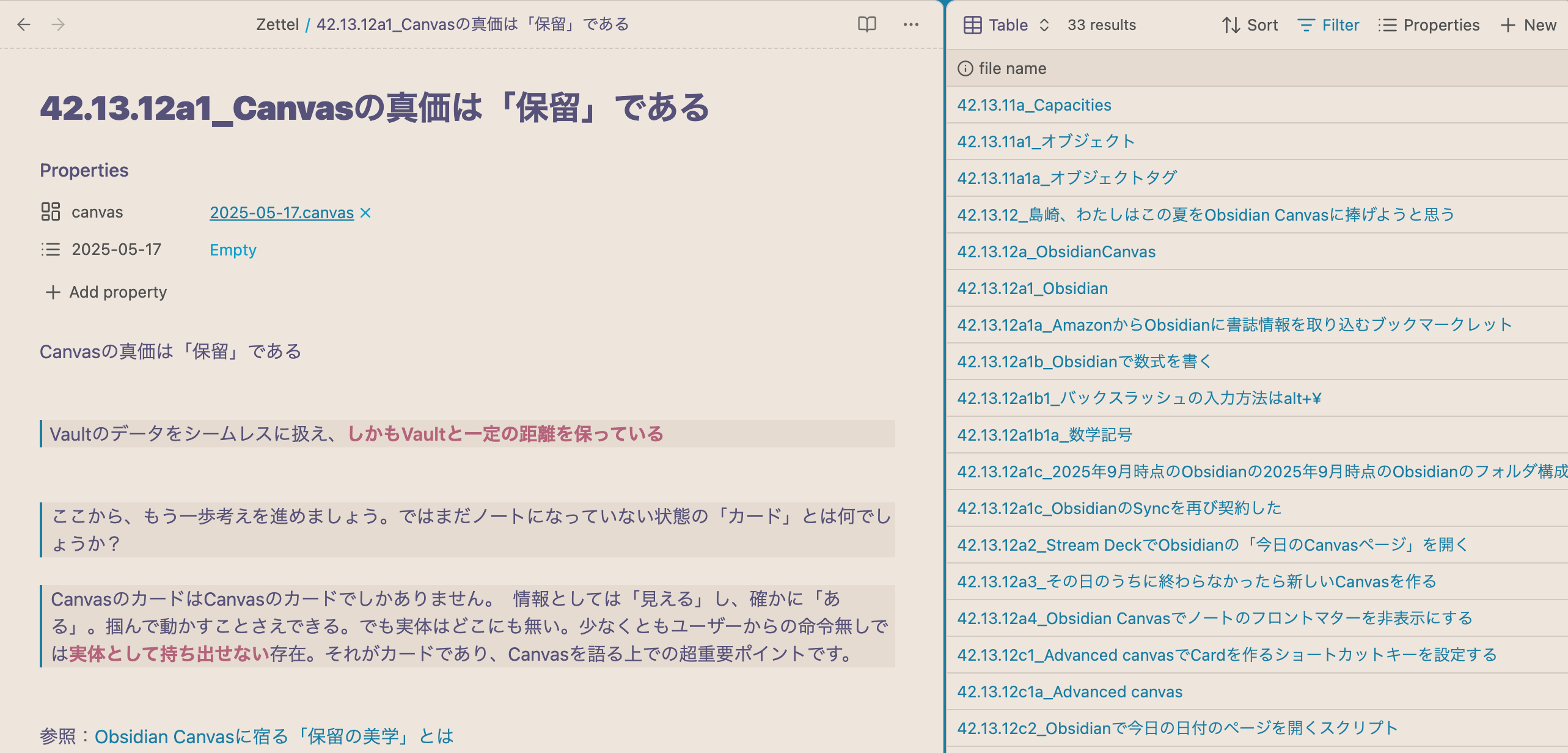Screen dimensions: 1568x753
Task: Click the Sort arrows icon
Action: [1231, 25]
